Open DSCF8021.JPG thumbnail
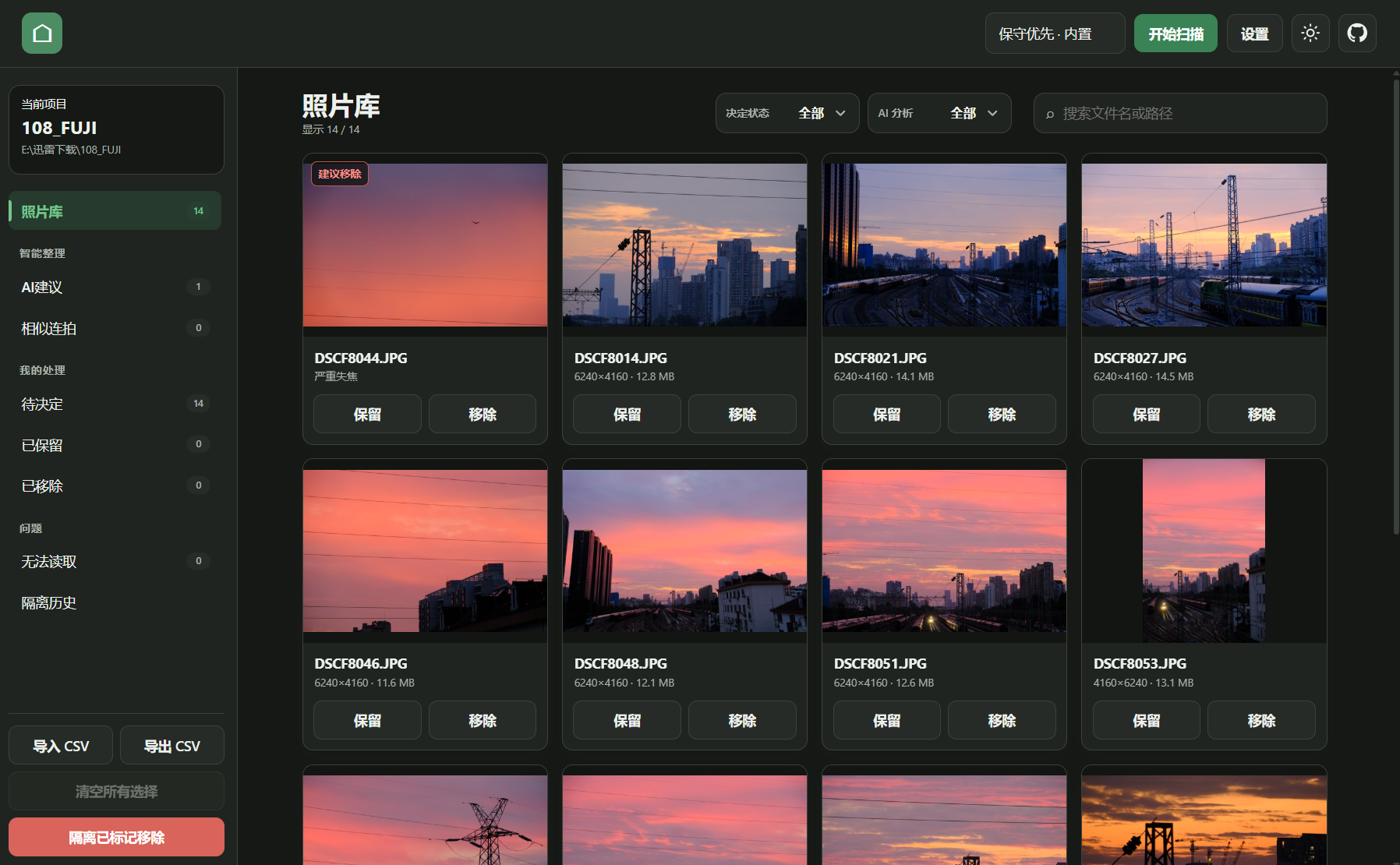Viewport: 1400px width, 865px height. 944,245
